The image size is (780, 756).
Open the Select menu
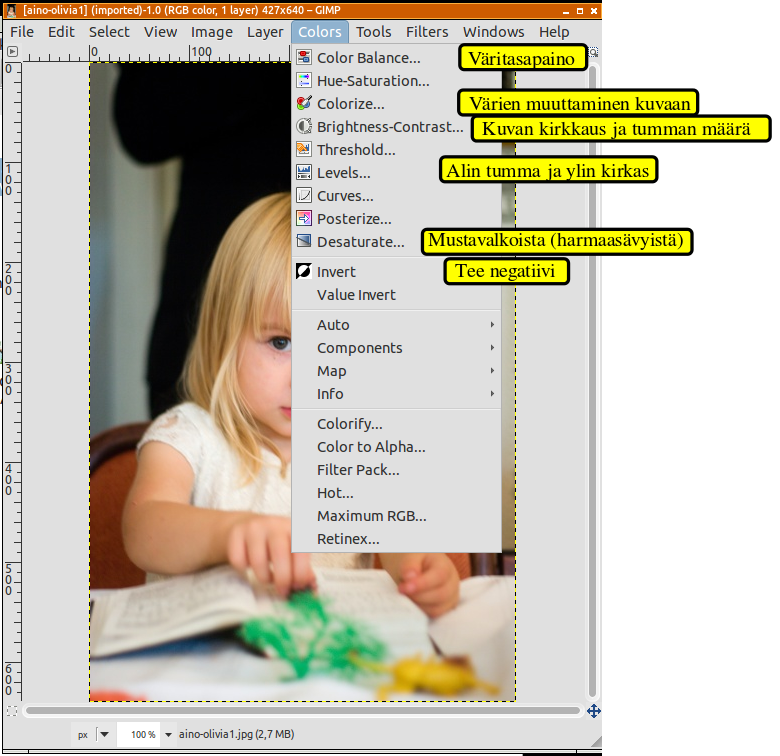click(x=109, y=32)
